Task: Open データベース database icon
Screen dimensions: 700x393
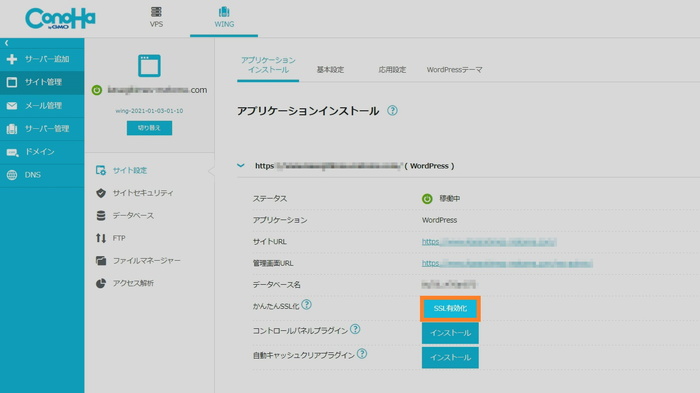Action: click(101, 215)
